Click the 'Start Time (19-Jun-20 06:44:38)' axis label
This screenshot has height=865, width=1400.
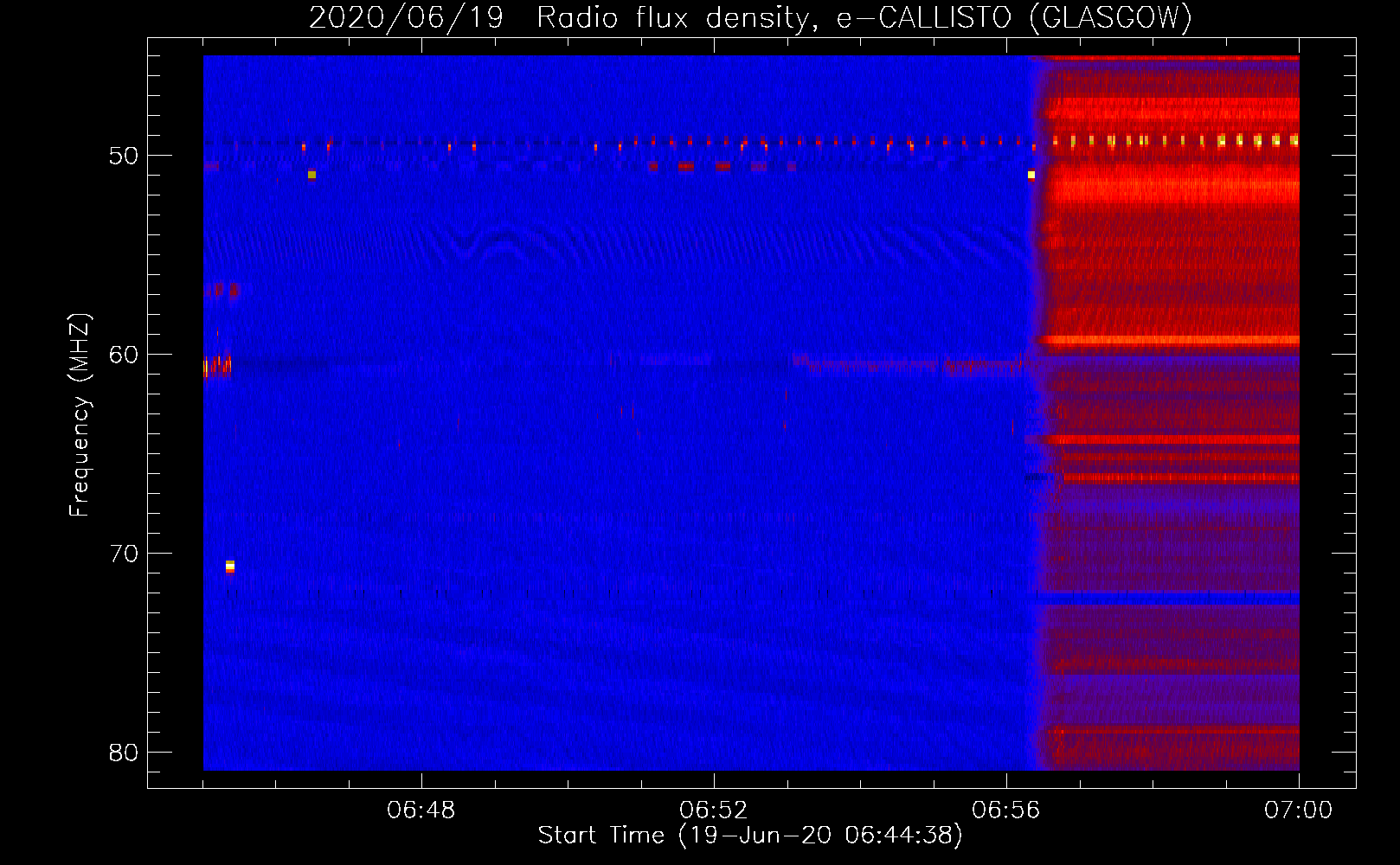(750, 836)
